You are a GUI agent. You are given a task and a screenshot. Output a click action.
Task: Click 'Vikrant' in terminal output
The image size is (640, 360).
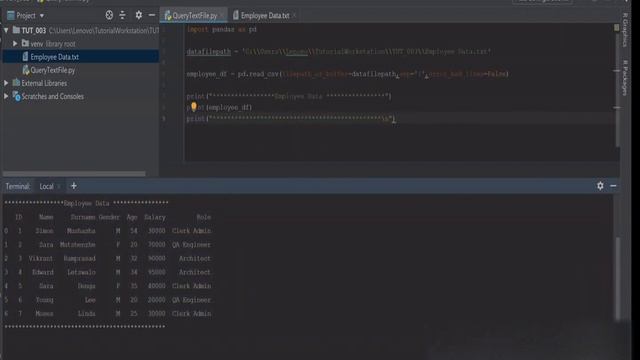[x=40, y=258]
